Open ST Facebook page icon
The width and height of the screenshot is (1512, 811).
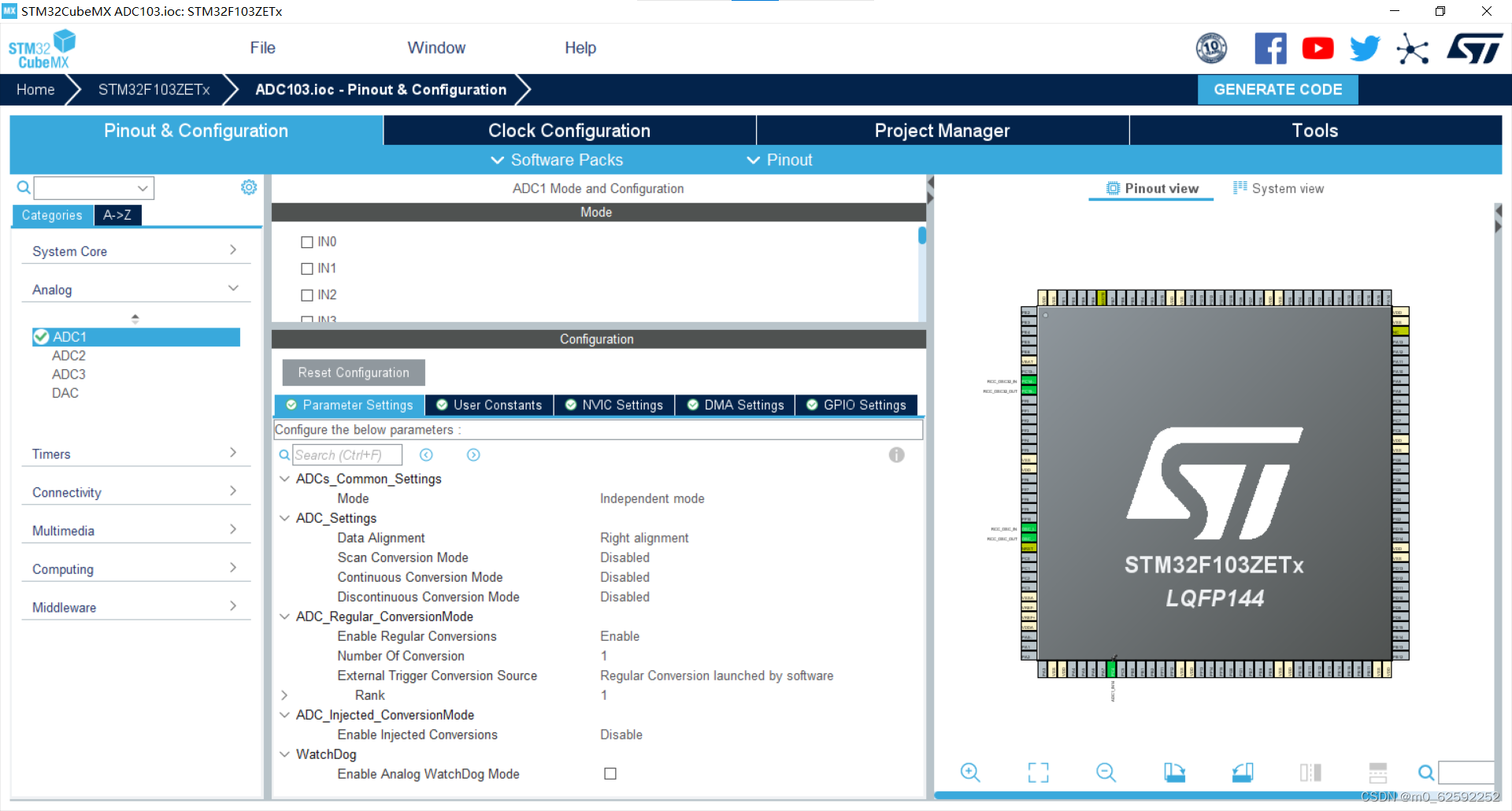coord(1270,49)
